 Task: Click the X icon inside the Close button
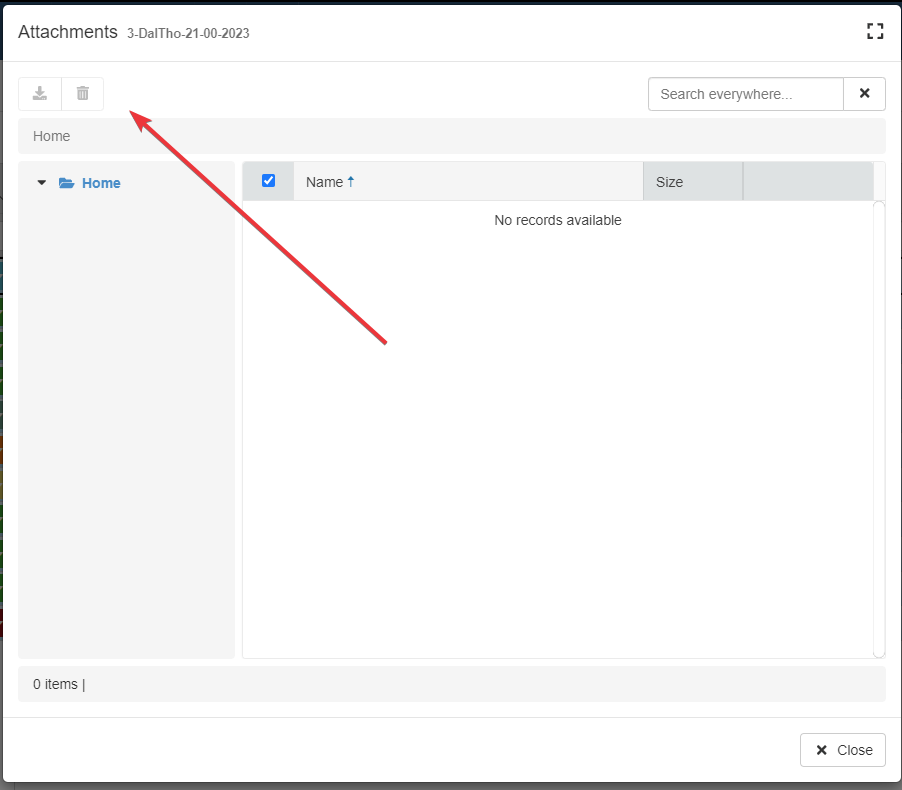tap(821, 750)
